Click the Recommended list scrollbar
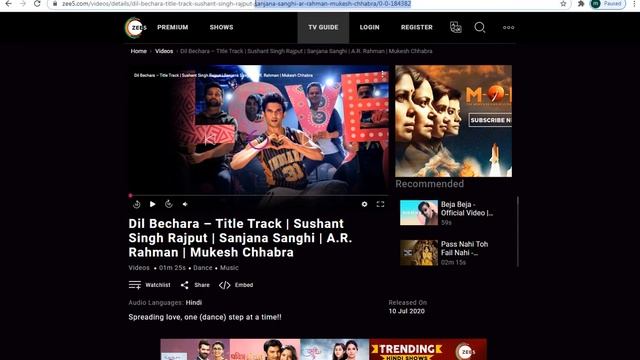 point(518,232)
